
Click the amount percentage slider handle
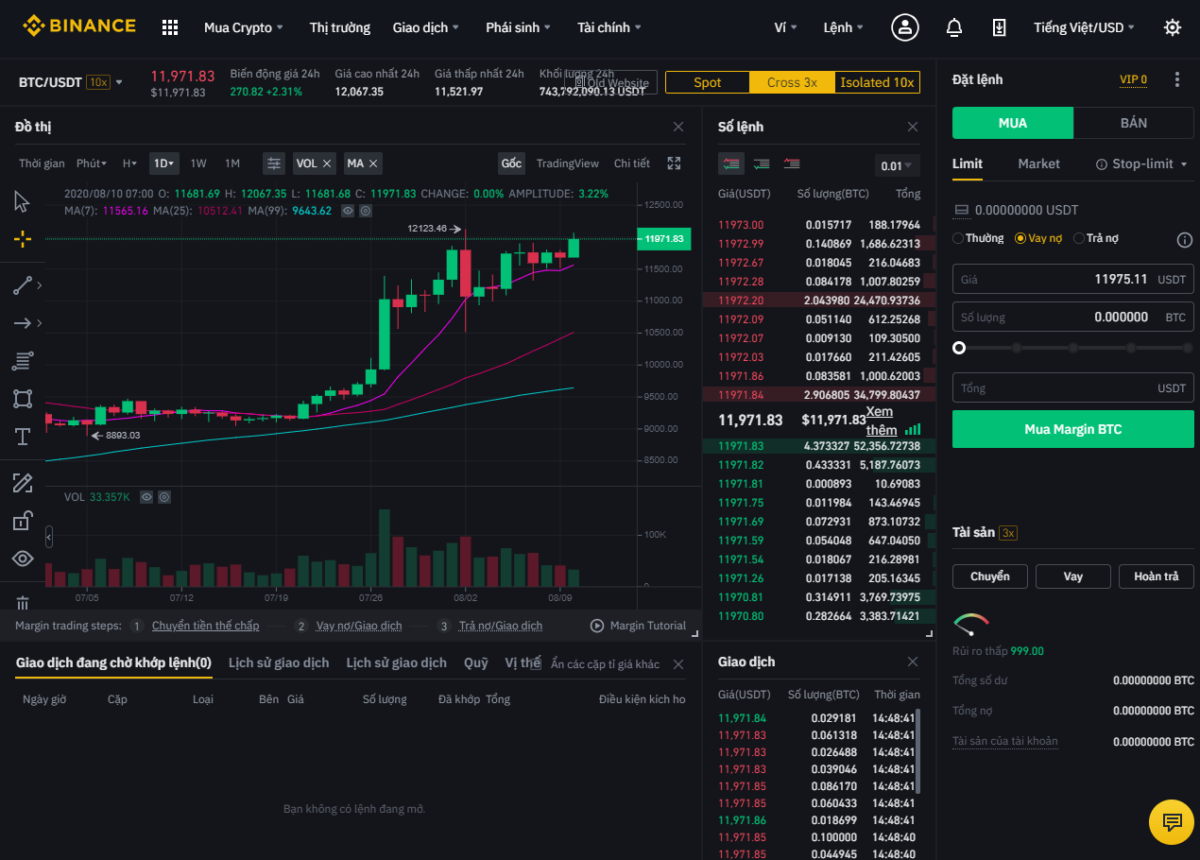[959, 348]
